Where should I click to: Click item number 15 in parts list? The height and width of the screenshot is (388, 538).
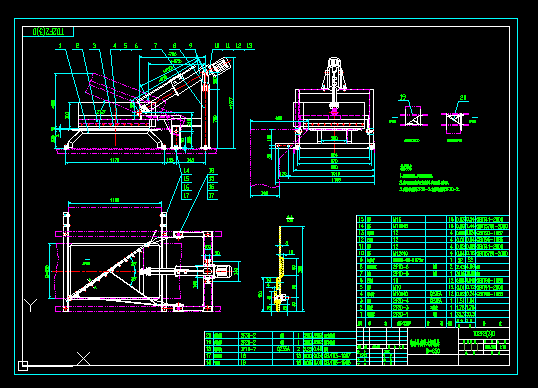361,220
